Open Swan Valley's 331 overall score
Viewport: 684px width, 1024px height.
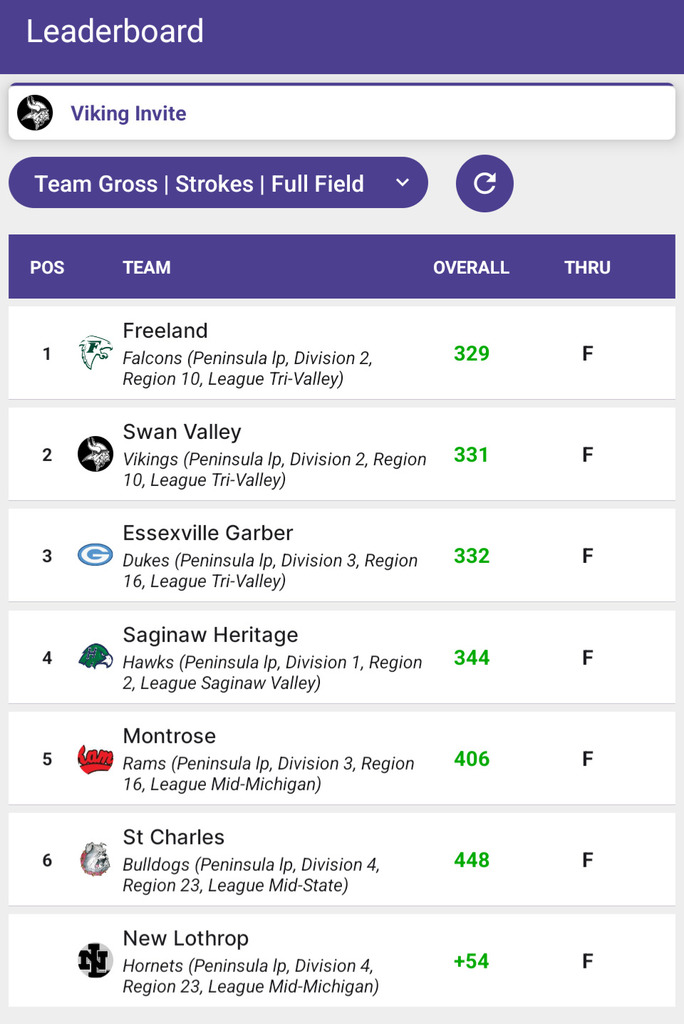click(471, 454)
